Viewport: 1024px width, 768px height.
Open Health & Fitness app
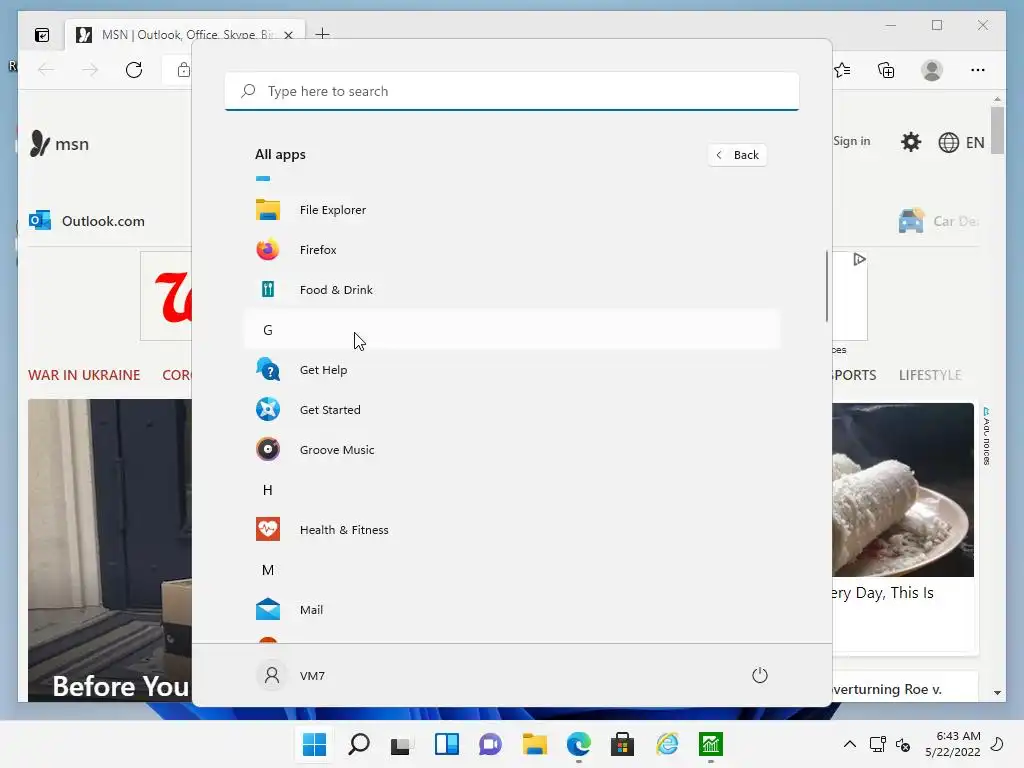512,530
